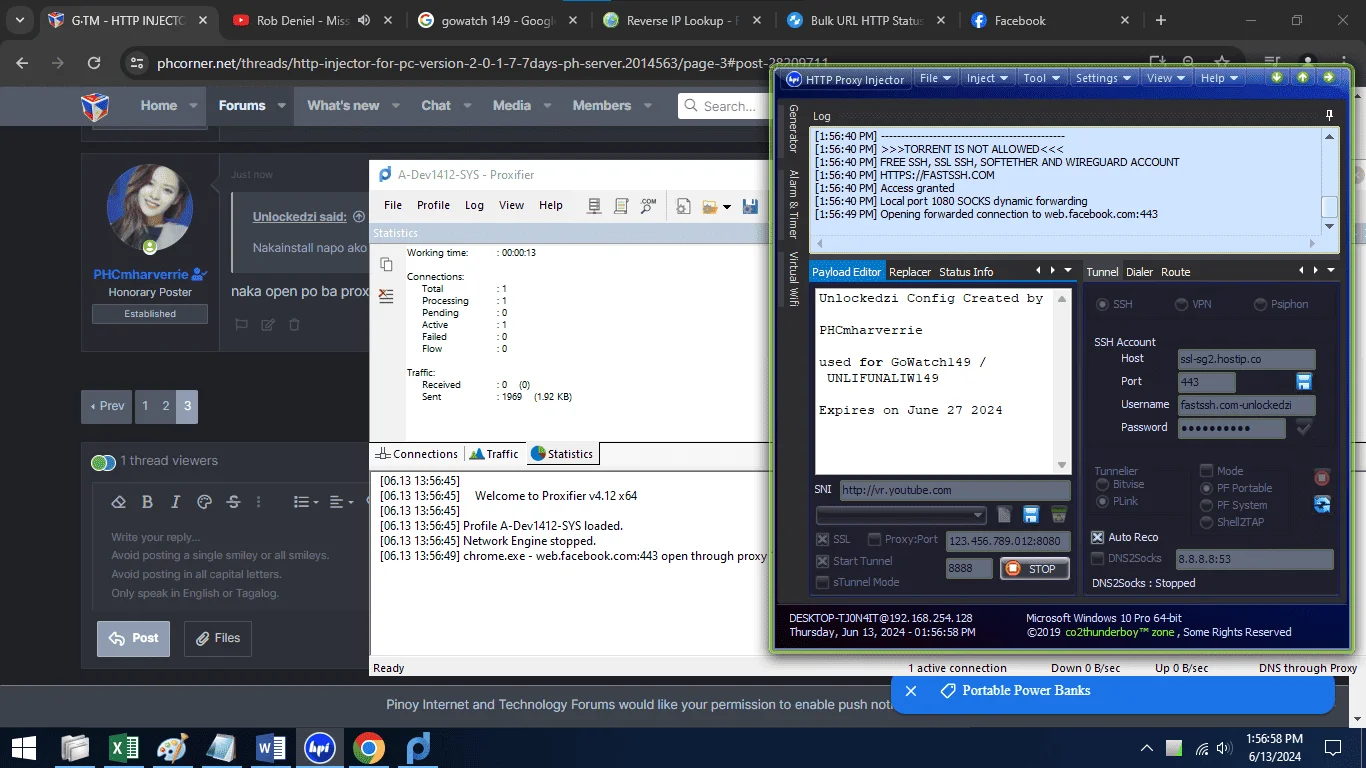
Task: Click the Post reply button
Action: point(133,638)
